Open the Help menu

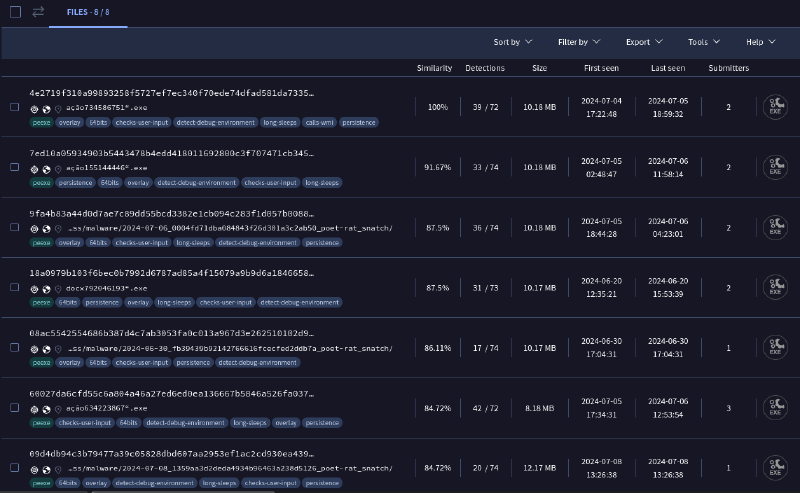click(760, 42)
